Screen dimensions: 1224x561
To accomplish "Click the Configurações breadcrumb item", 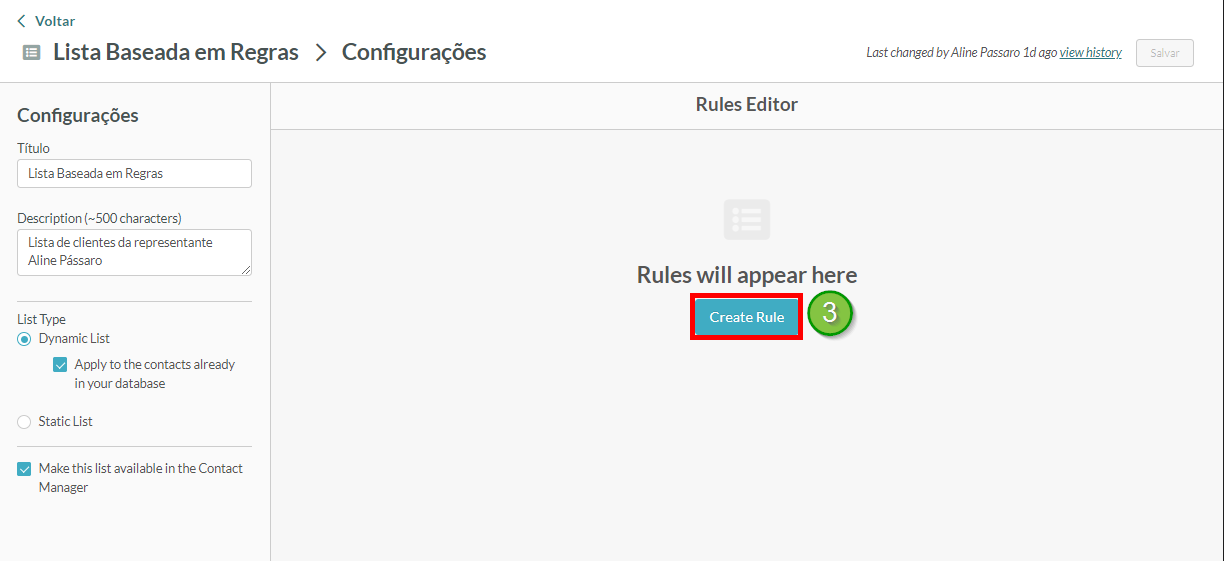I will pos(414,52).
